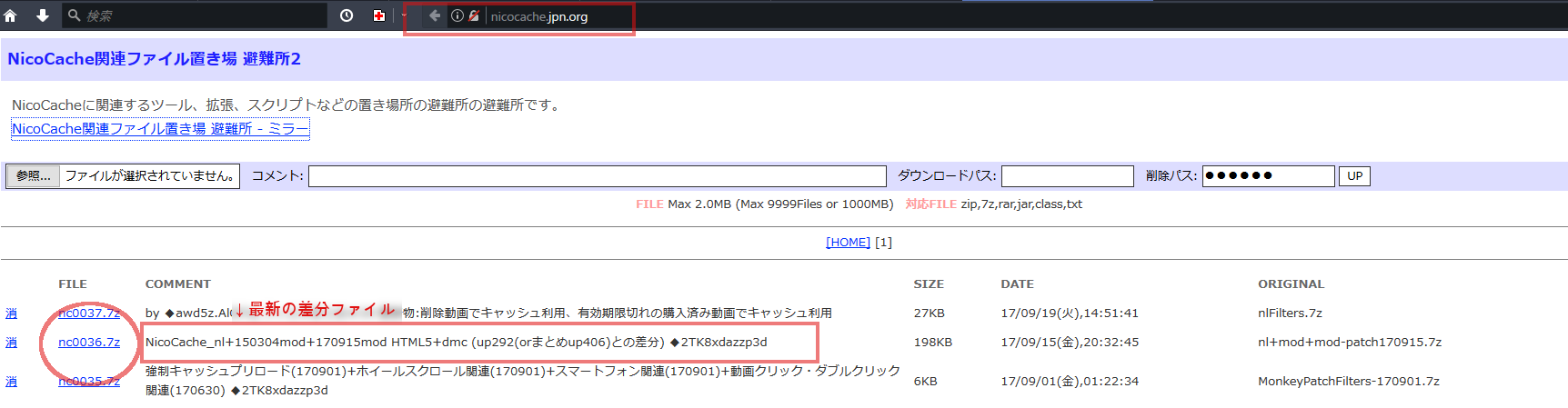Open the 避難所 - ミラー mirror link
The image size is (1568, 408).
tap(160, 129)
